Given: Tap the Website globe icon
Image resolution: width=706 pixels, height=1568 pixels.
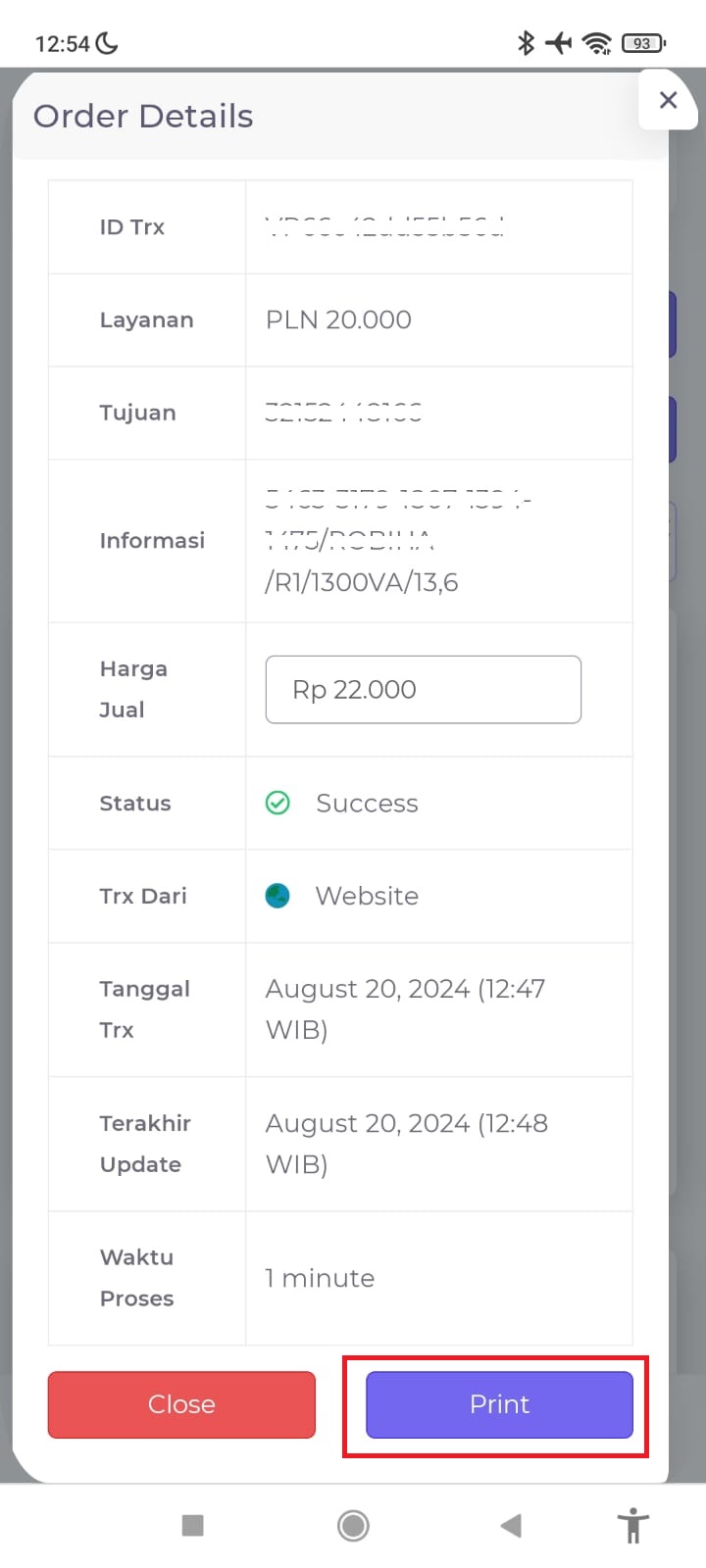Looking at the screenshot, I should click(277, 896).
